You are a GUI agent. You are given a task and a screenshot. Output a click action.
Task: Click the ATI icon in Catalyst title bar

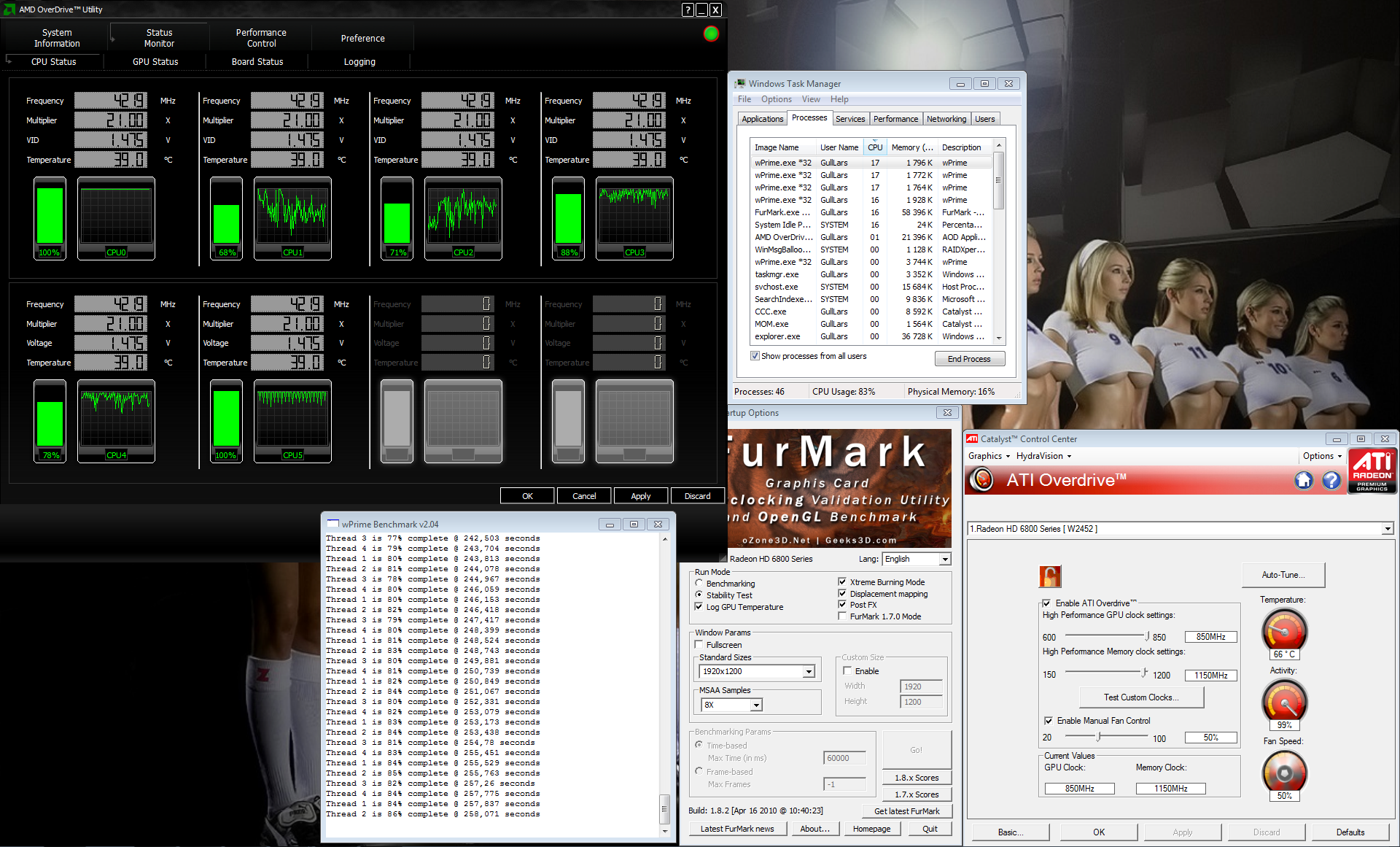point(972,439)
